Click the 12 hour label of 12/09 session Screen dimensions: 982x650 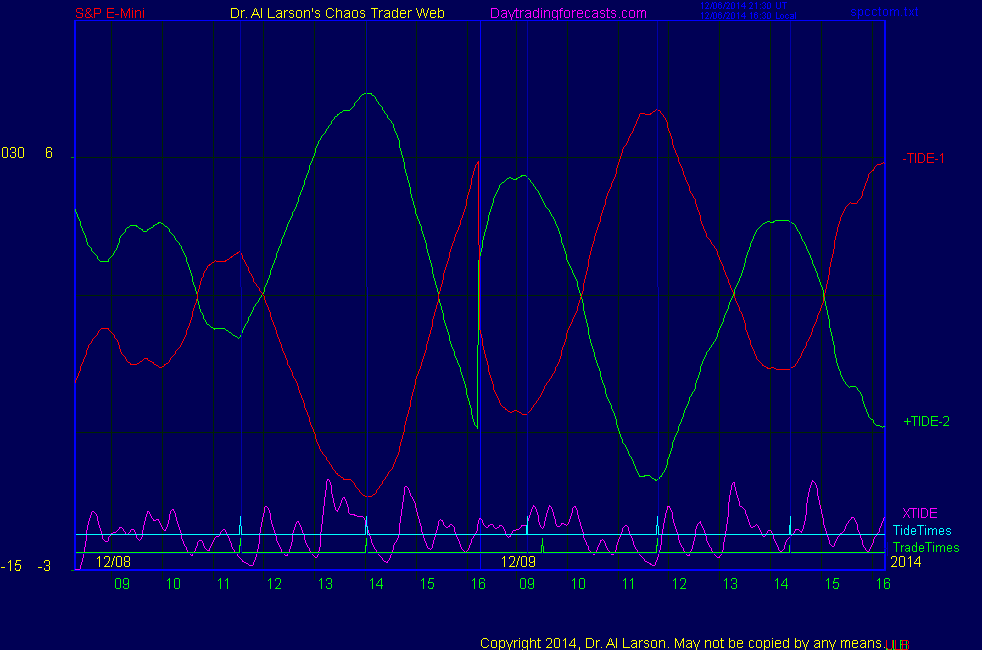pyautogui.click(x=680, y=584)
